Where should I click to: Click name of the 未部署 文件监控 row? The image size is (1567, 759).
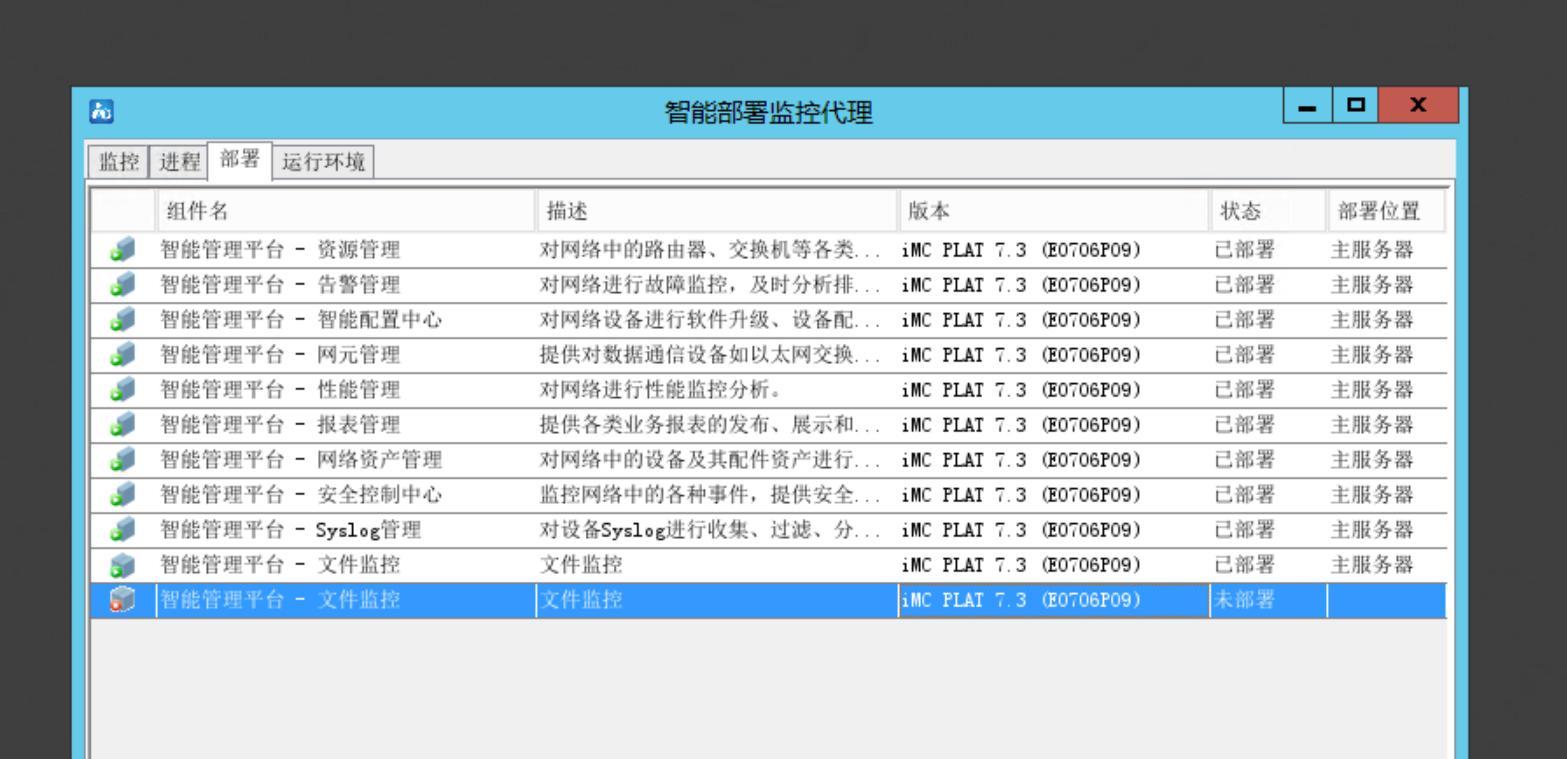(x=280, y=600)
